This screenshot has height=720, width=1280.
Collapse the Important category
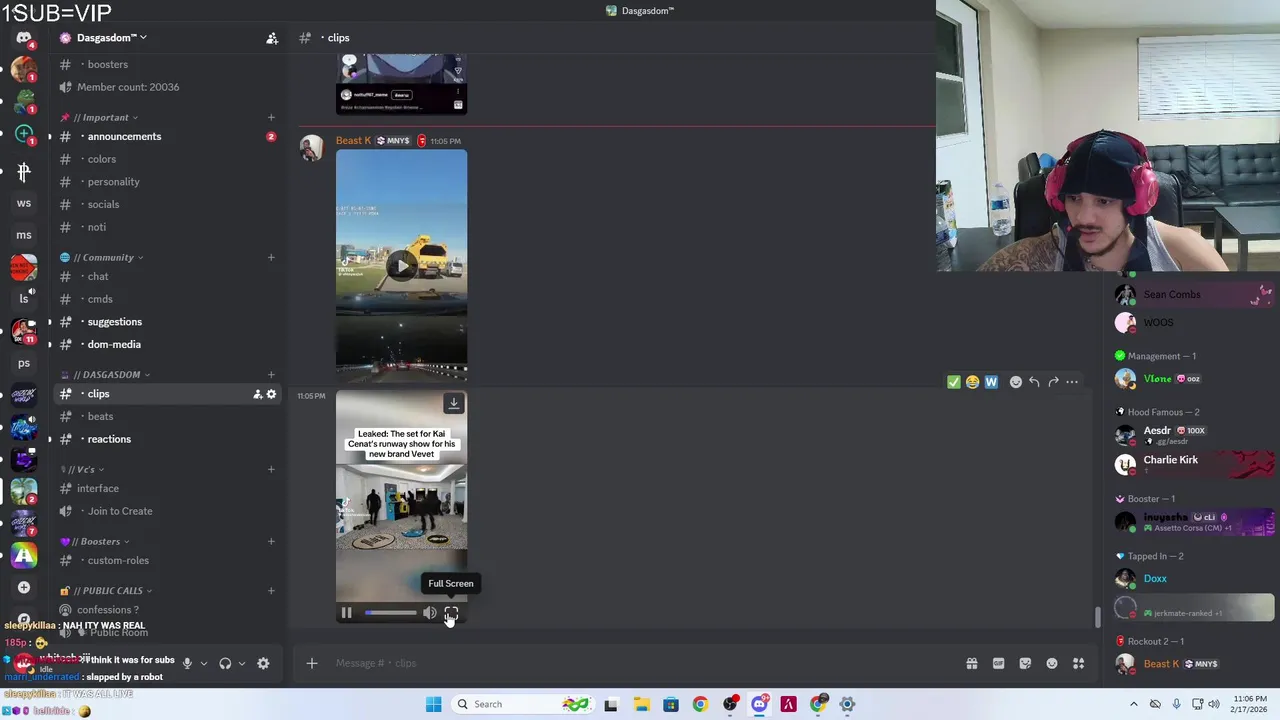105,117
